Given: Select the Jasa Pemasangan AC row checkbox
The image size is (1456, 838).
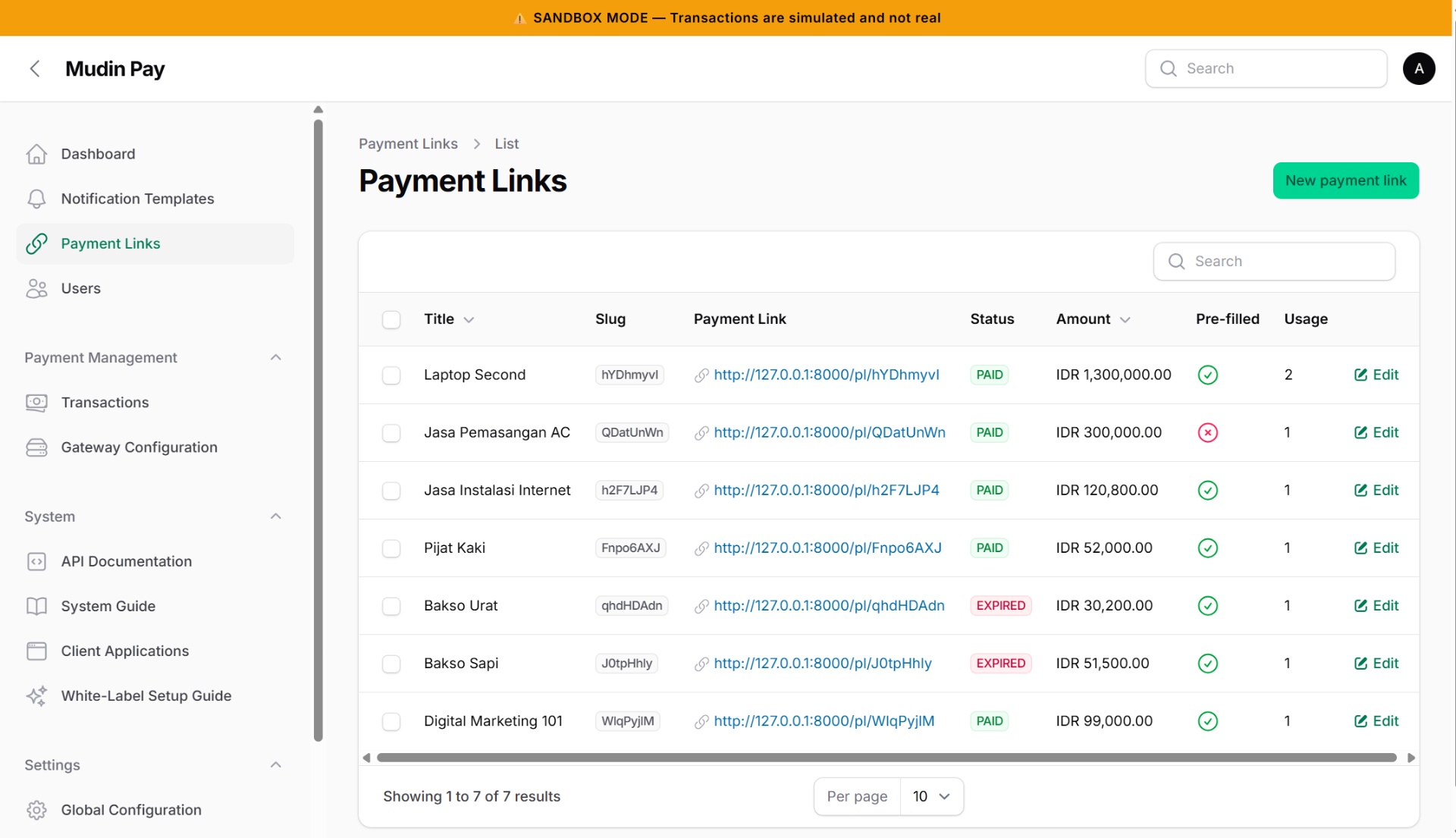Looking at the screenshot, I should [391, 433].
